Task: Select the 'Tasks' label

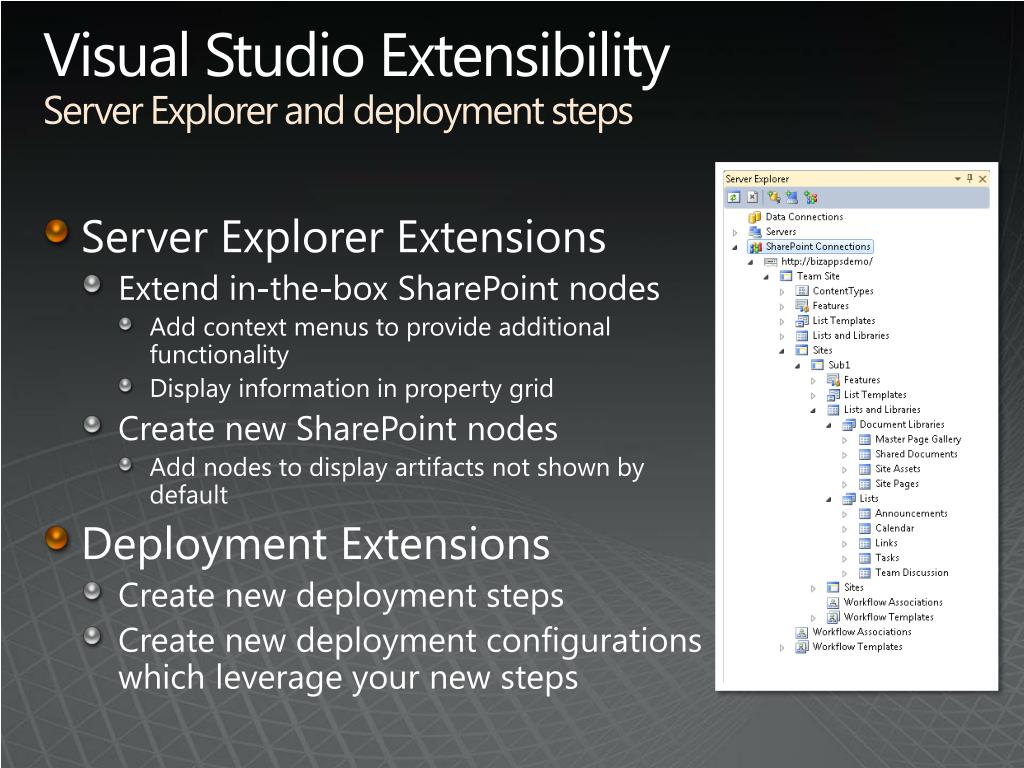Action: point(888,558)
